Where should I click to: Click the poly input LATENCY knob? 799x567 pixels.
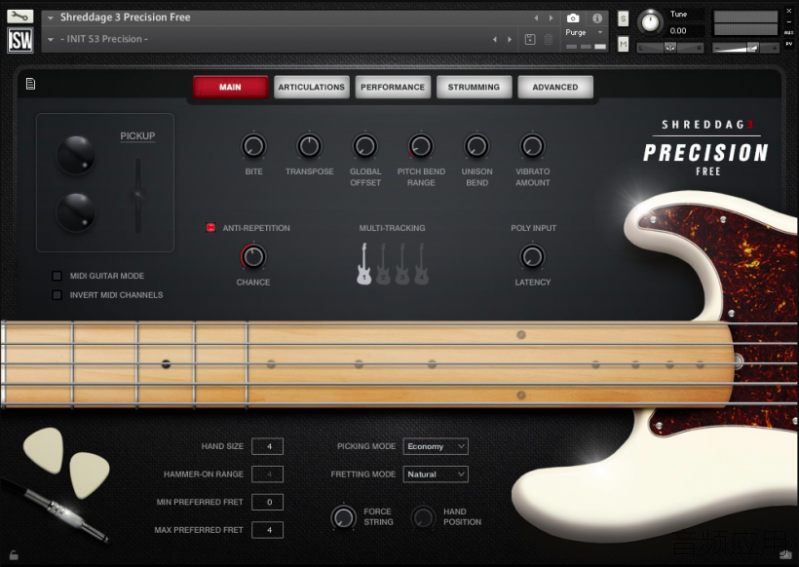coord(532,257)
